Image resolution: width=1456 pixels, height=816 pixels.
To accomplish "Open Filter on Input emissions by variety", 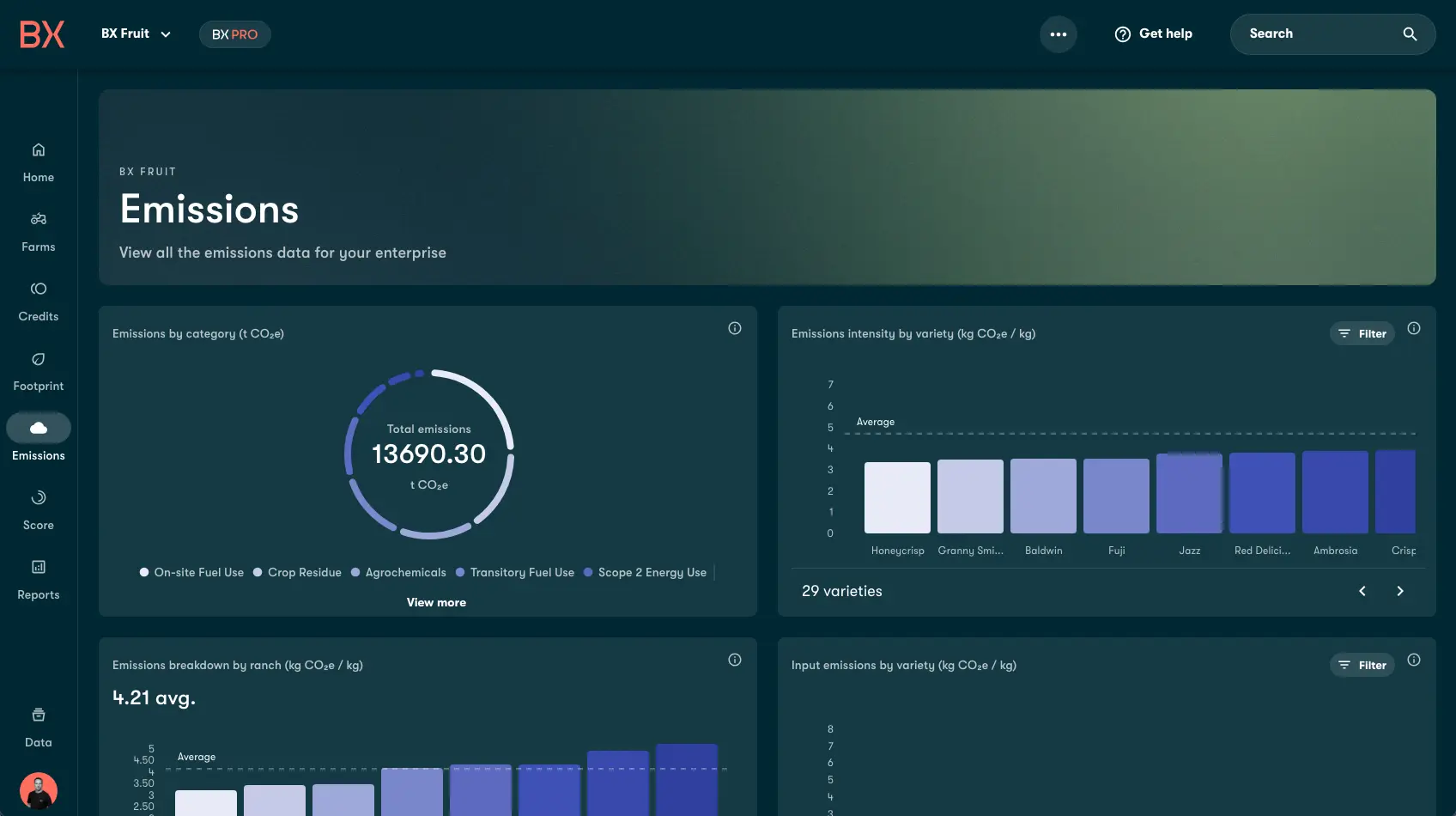I will pyautogui.click(x=1362, y=666).
